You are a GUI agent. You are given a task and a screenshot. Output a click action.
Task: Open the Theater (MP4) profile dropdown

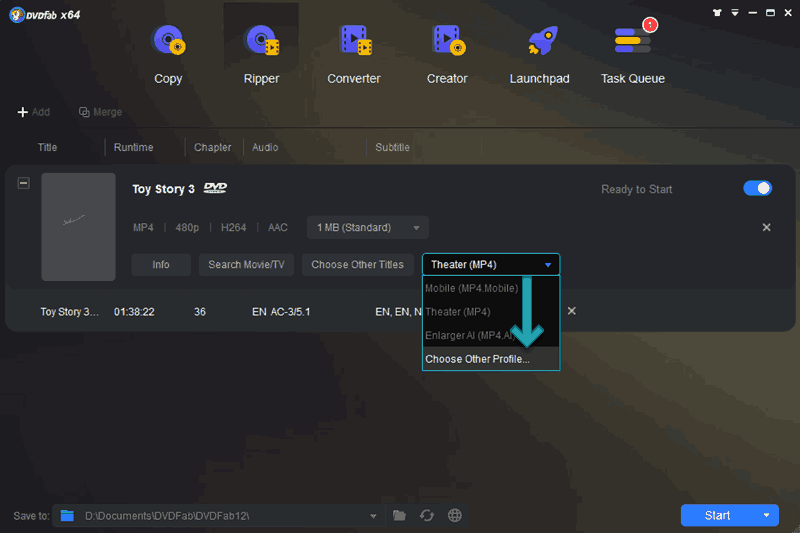[491, 265]
